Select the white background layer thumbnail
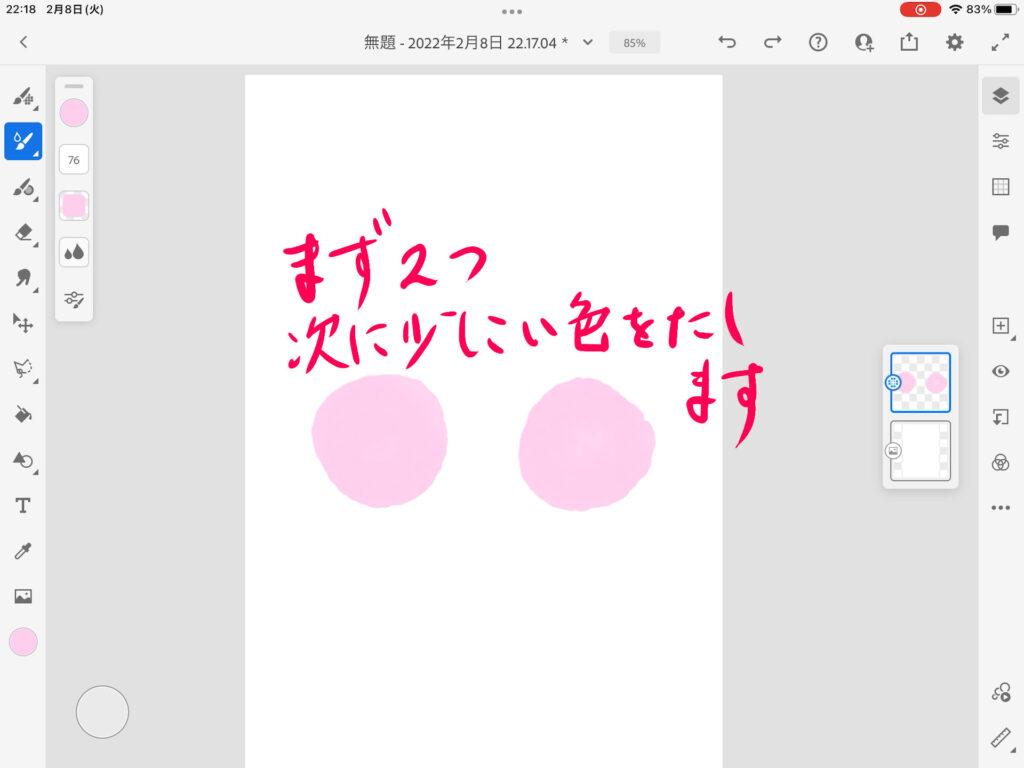The height and width of the screenshot is (768, 1024). 920,450
